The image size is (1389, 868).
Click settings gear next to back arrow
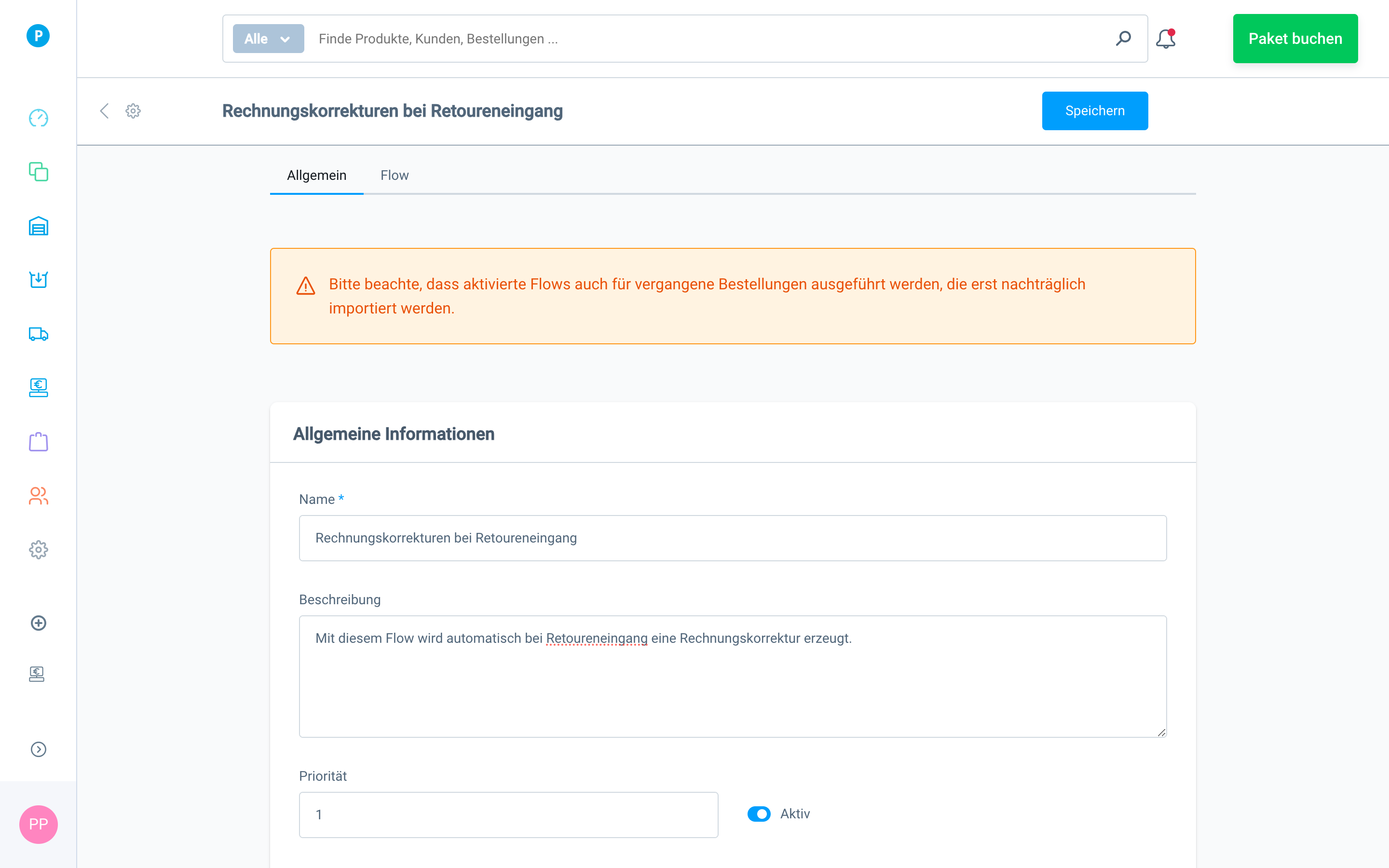pos(133,111)
